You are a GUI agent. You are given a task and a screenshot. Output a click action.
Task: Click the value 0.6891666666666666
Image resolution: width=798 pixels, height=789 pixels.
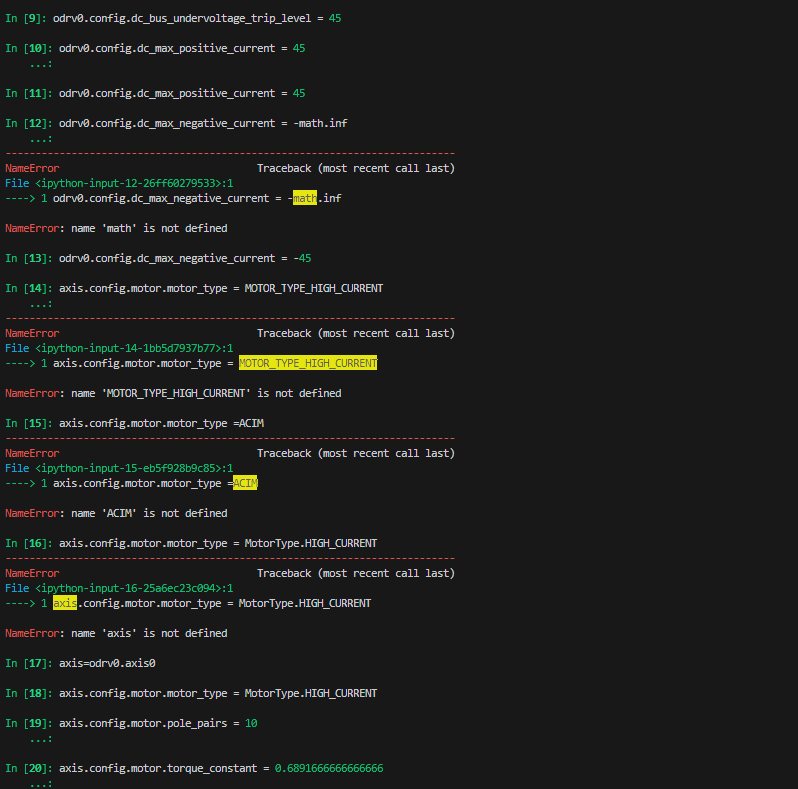[329, 769]
